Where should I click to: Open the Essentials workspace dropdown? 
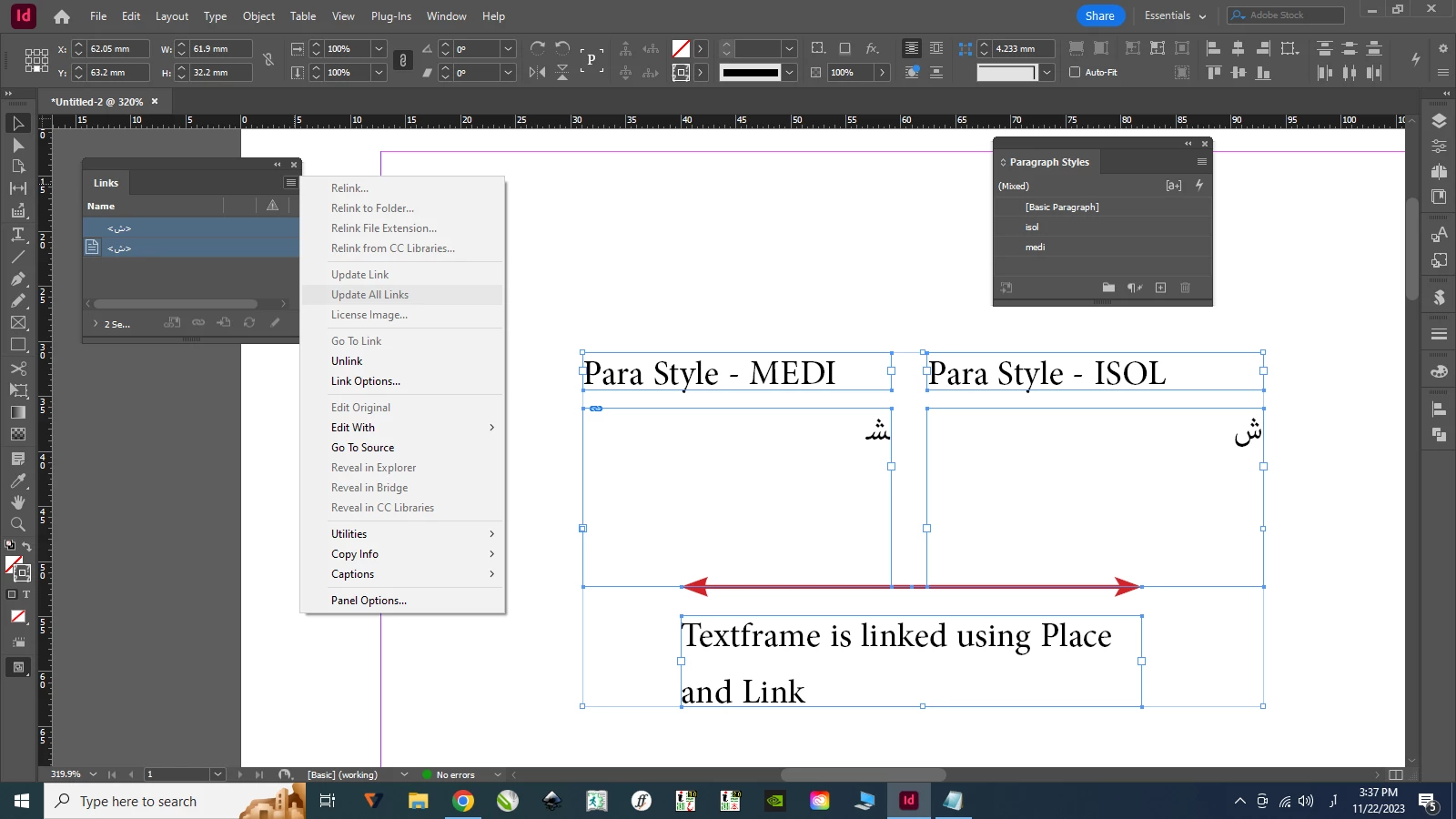coord(1175,15)
